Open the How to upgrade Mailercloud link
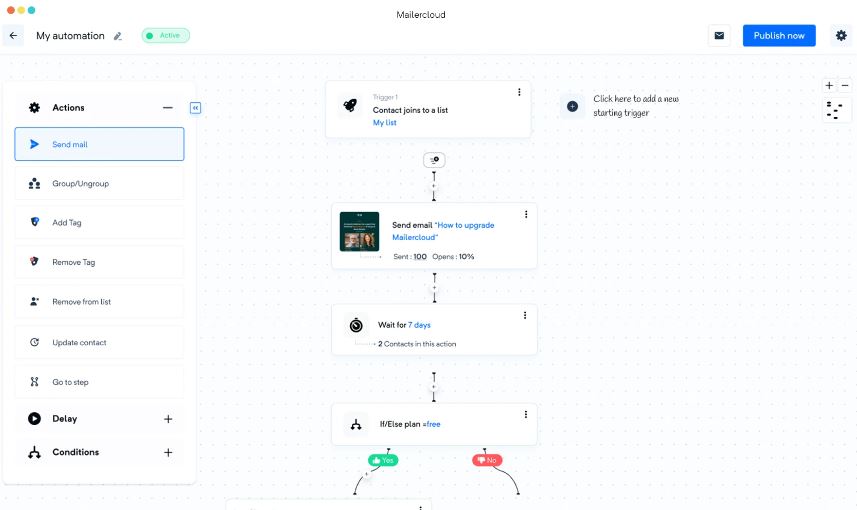Viewport: 857px width, 510px height. [x=443, y=231]
